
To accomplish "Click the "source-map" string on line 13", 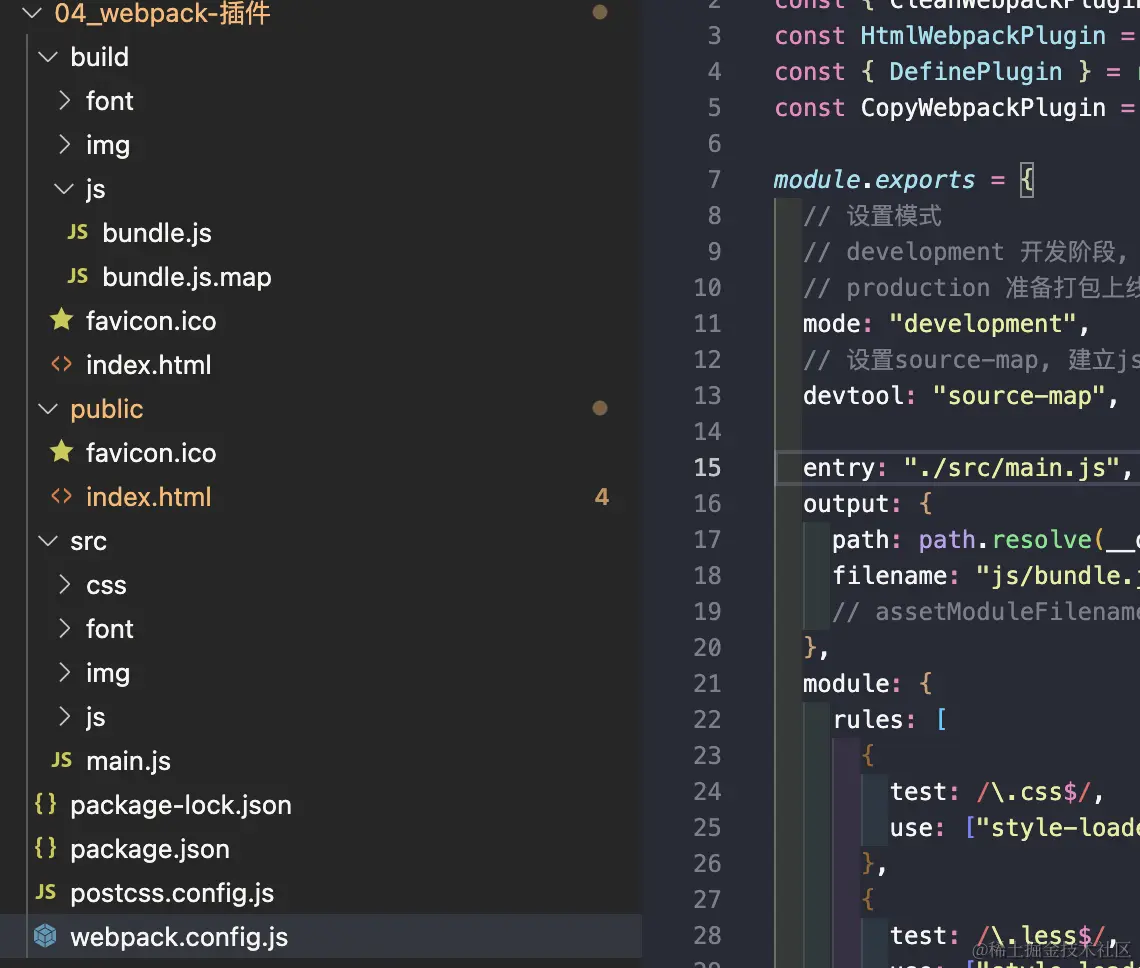I will [1019, 395].
